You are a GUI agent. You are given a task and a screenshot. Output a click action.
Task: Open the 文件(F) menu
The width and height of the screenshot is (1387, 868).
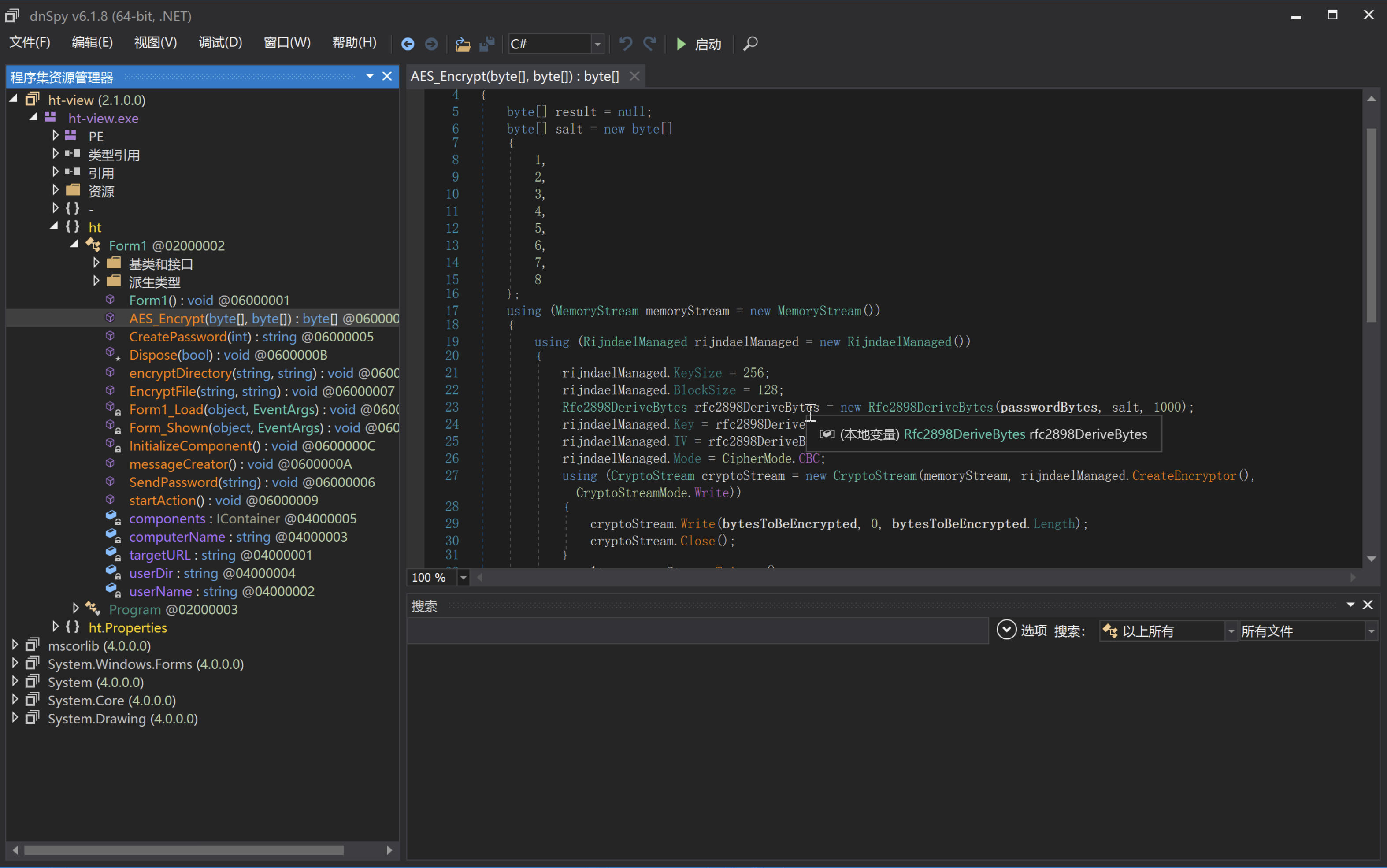click(x=30, y=42)
